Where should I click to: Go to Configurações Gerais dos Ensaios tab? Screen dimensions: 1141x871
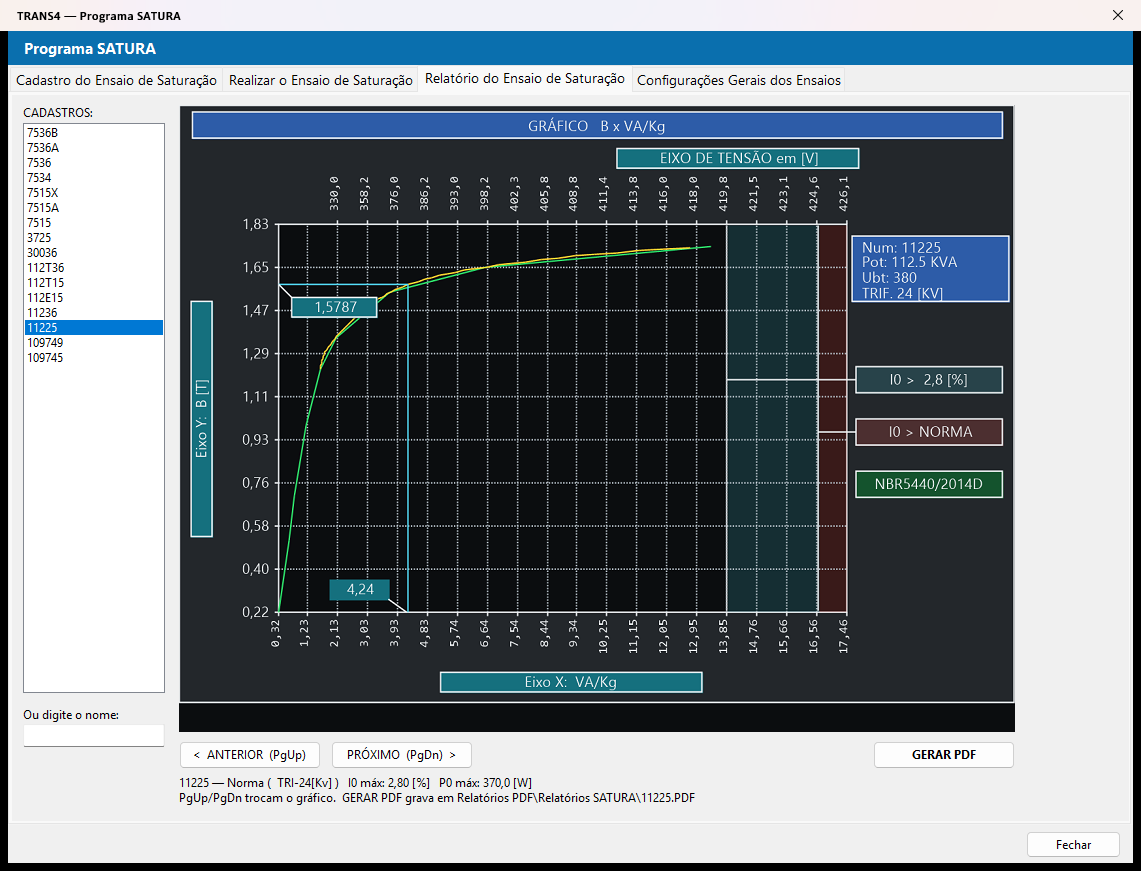tap(739, 80)
